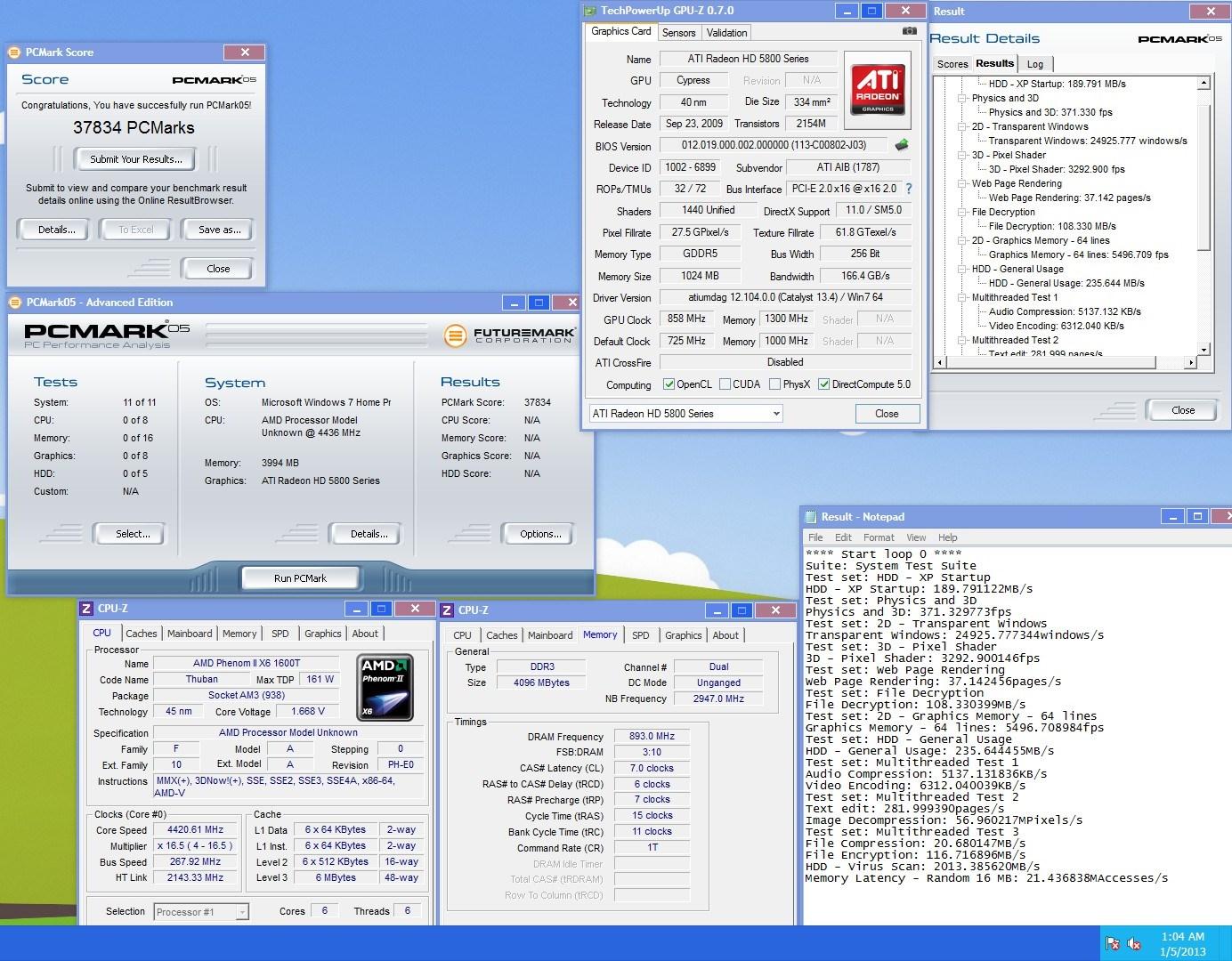
Task: Click the GPU-Z title bar app icon
Action: click(590, 12)
